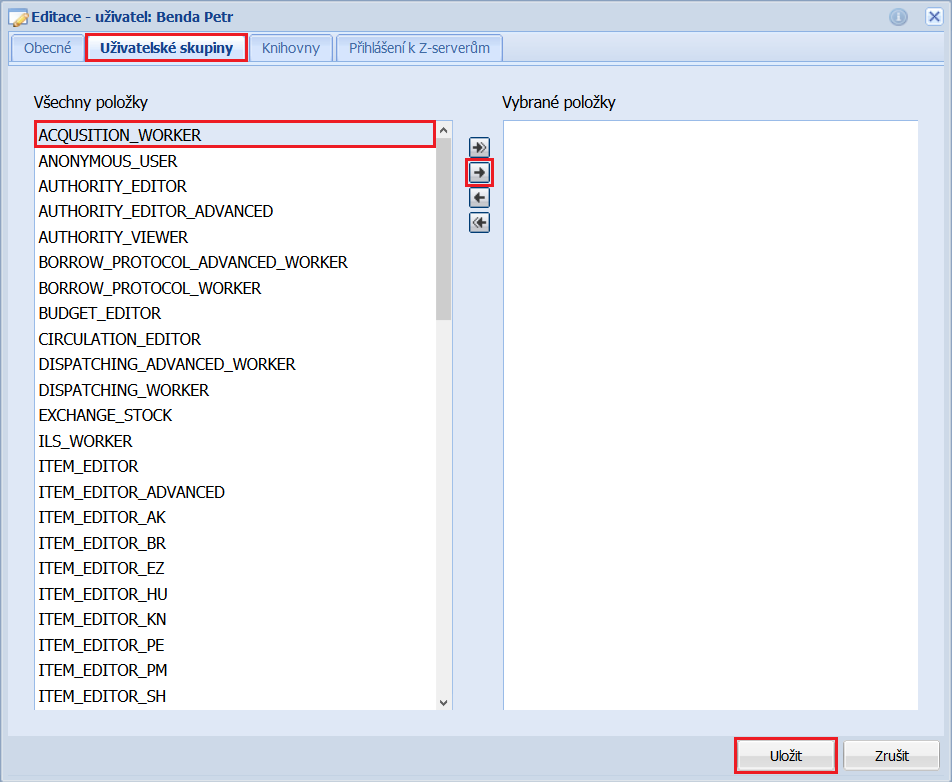Click the info icon in the title bar
Screen dimensions: 952x782
pos(898,17)
